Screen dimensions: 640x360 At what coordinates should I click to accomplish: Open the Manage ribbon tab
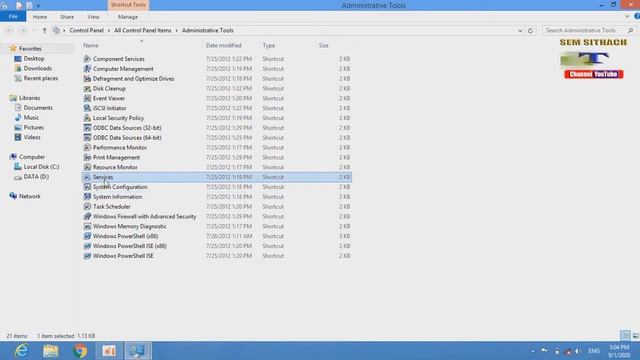pyautogui.click(x=128, y=17)
